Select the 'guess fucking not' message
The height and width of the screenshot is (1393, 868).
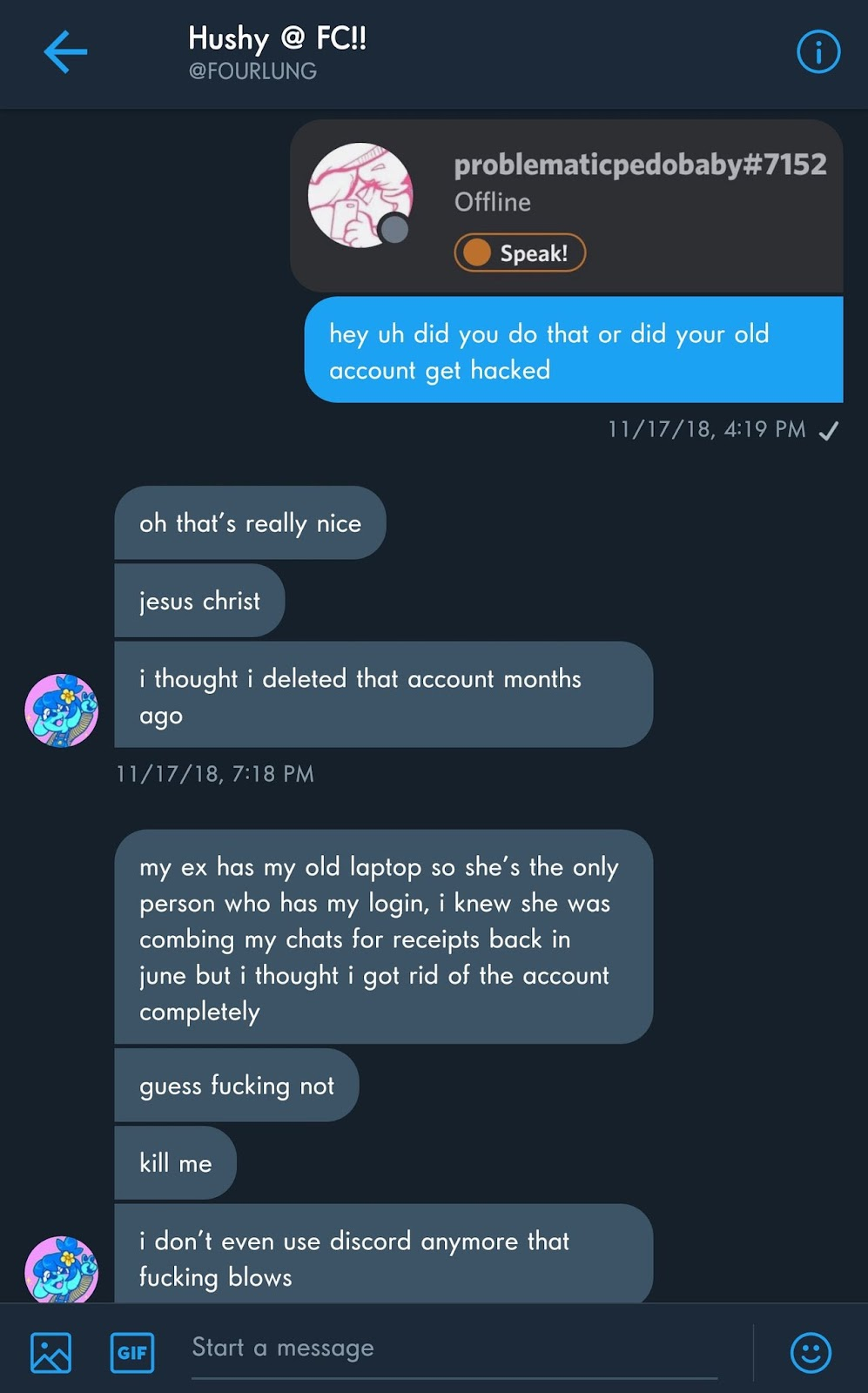pyautogui.click(x=236, y=1086)
